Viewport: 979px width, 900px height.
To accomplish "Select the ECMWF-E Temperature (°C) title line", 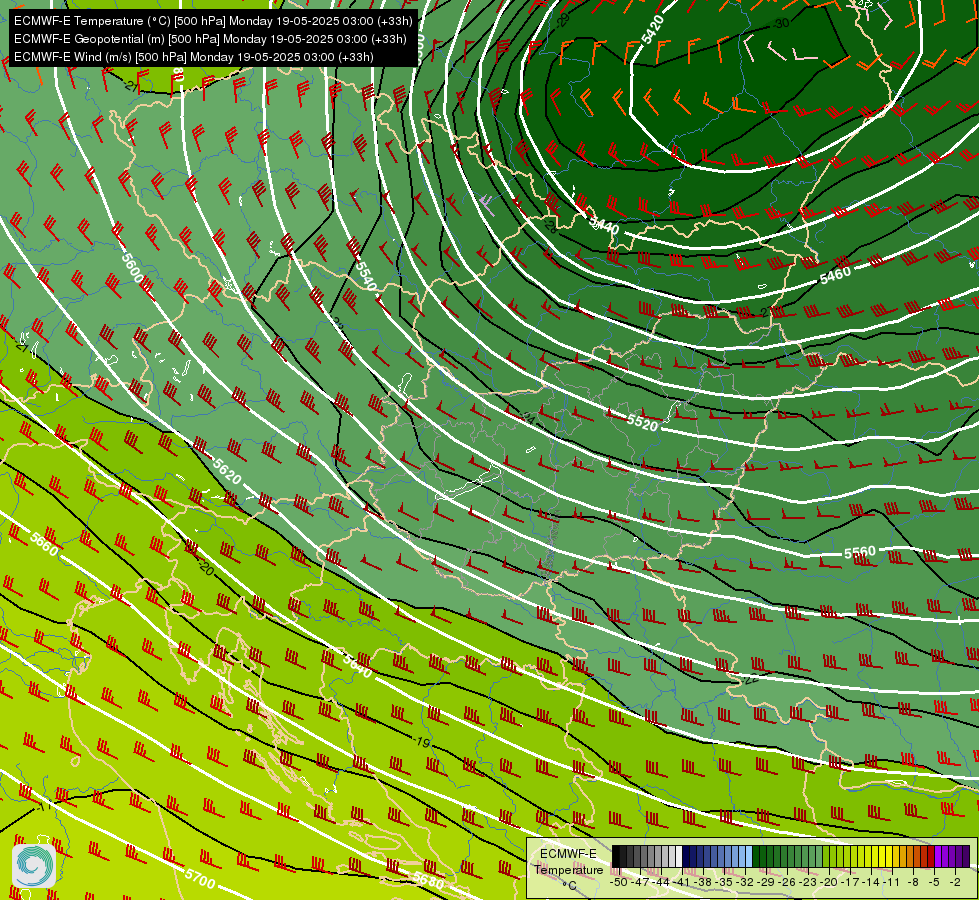I will click(213, 21).
